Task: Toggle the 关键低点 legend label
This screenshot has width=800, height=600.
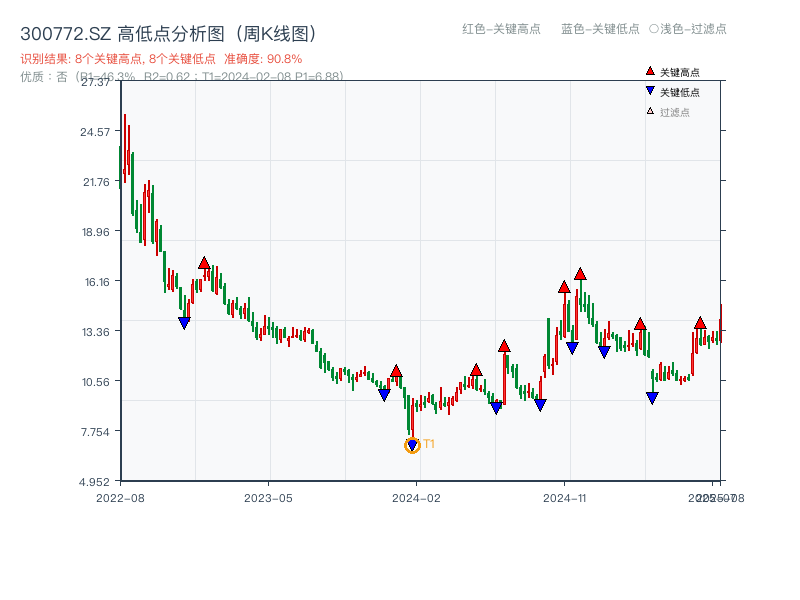Action: pyautogui.click(x=680, y=92)
